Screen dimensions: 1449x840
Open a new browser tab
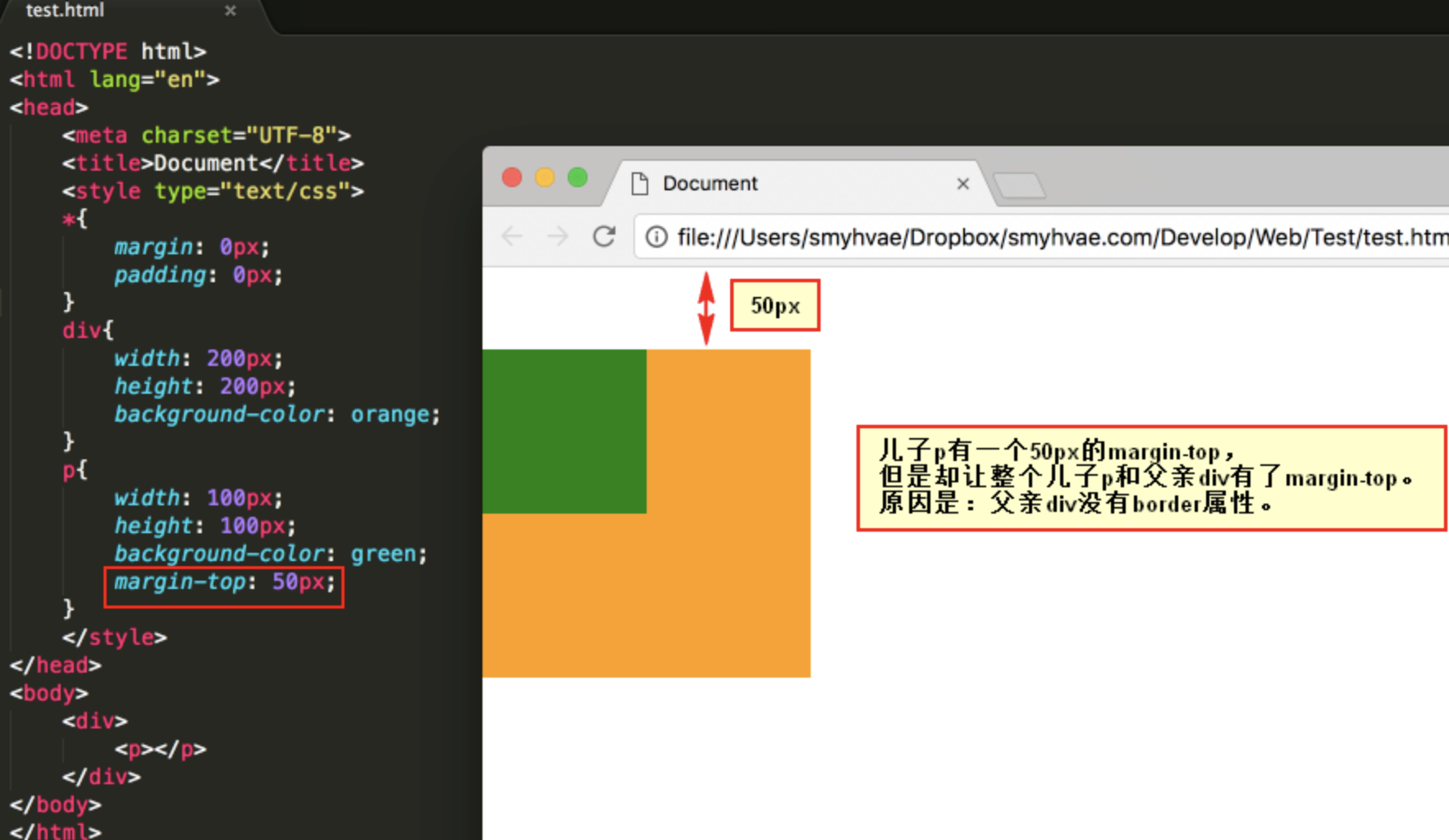(x=1019, y=185)
